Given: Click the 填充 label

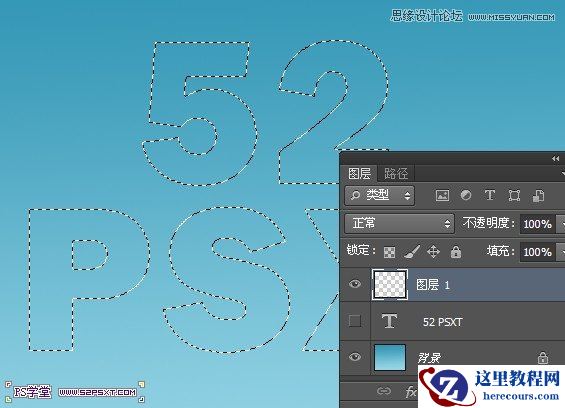Looking at the screenshot, I should click(x=500, y=251).
